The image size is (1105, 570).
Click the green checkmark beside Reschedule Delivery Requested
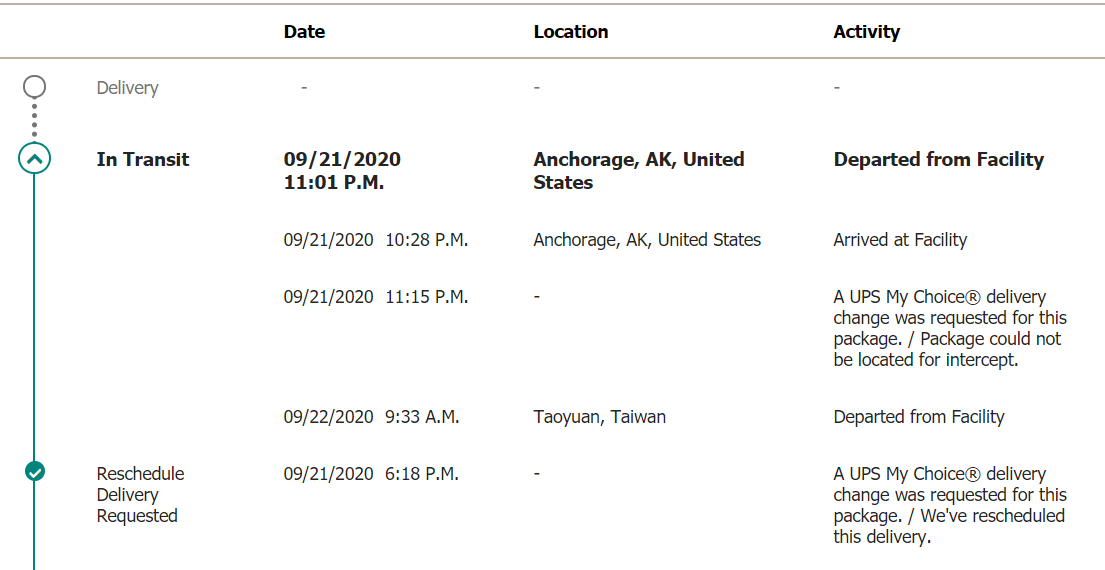(x=35, y=471)
